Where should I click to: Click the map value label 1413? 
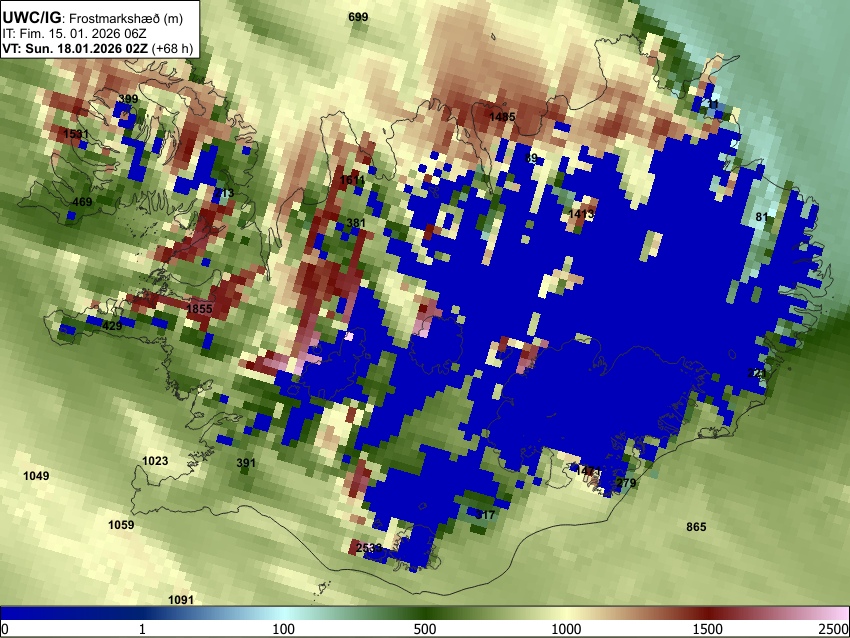click(x=581, y=214)
